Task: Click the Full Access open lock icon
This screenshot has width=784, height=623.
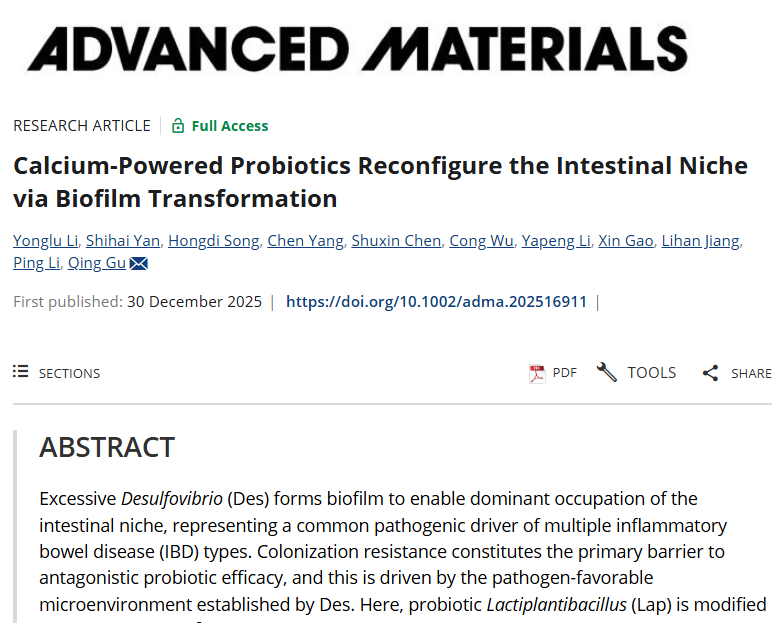Action: (178, 126)
